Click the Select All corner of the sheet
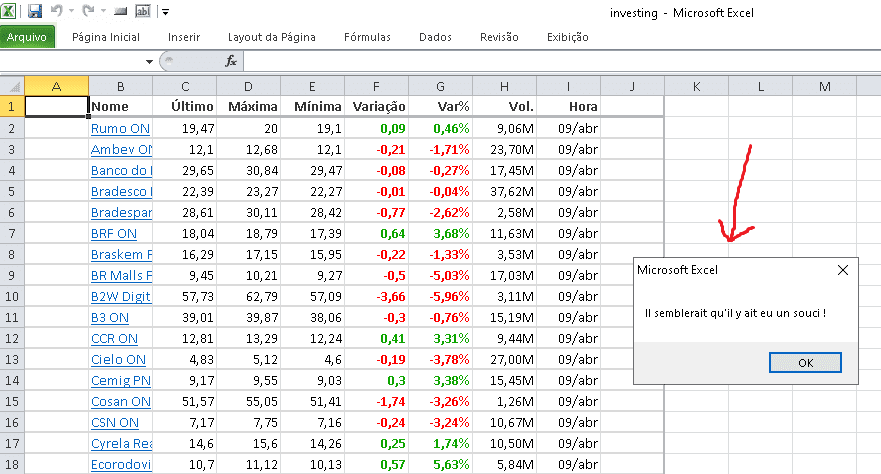This screenshot has height=474, width=881. (x=11, y=86)
